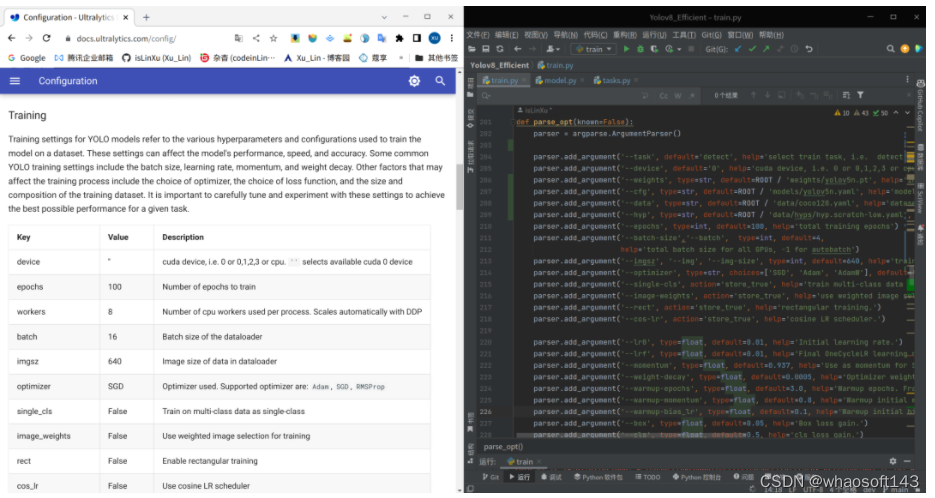Open docs site hamburger menu
This screenshot has width=935, height=498.
(15, 81)
